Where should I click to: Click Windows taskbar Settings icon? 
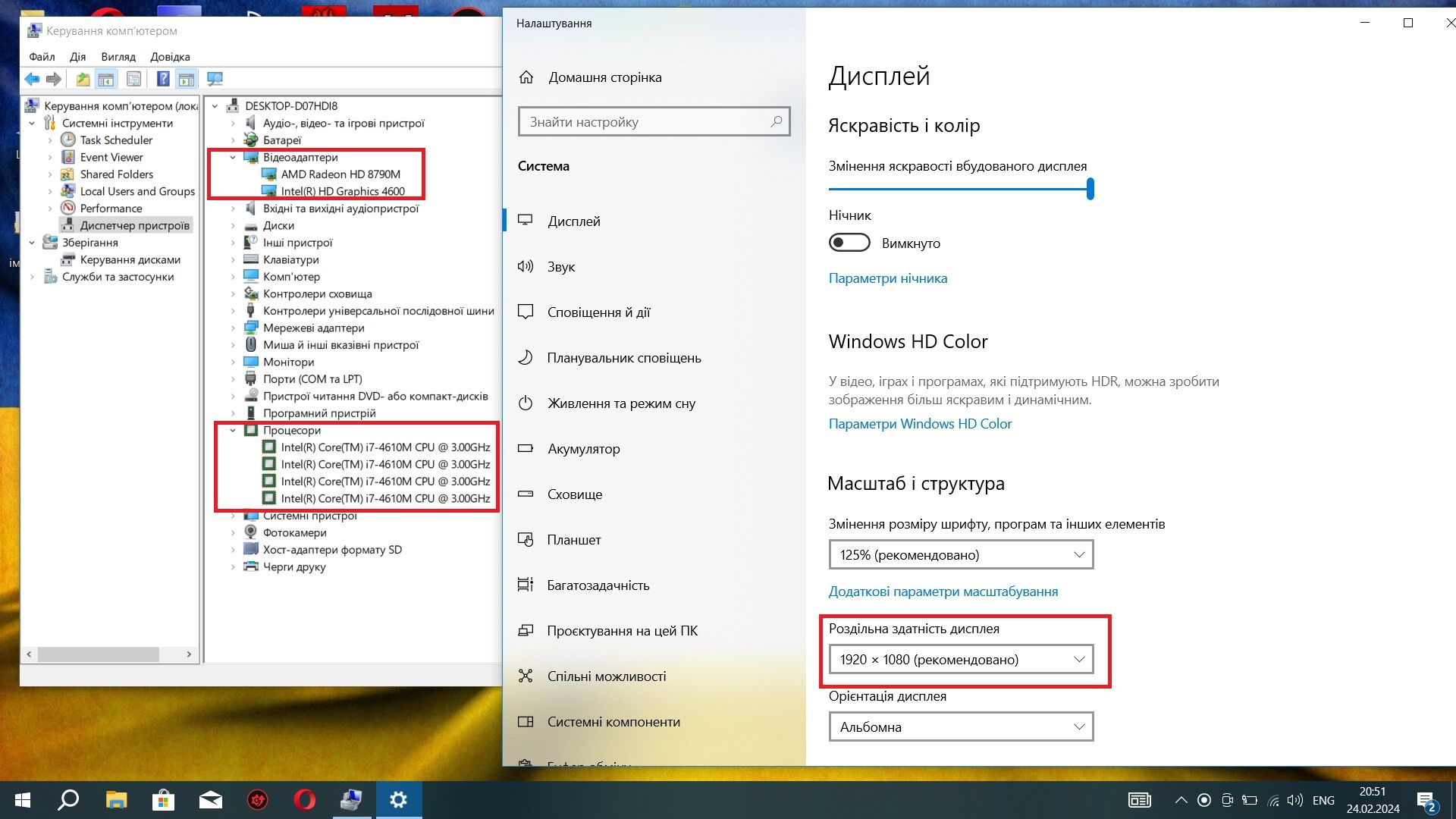(399, 799)
